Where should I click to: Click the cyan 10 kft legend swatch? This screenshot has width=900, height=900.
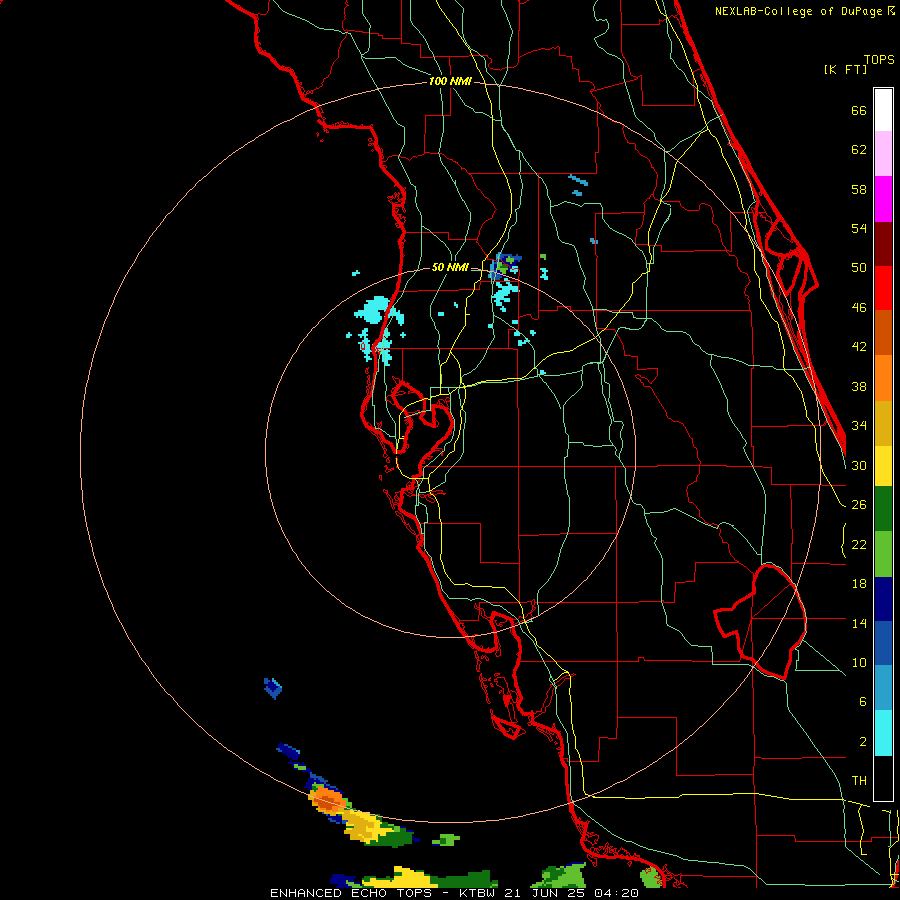[883, 733]
